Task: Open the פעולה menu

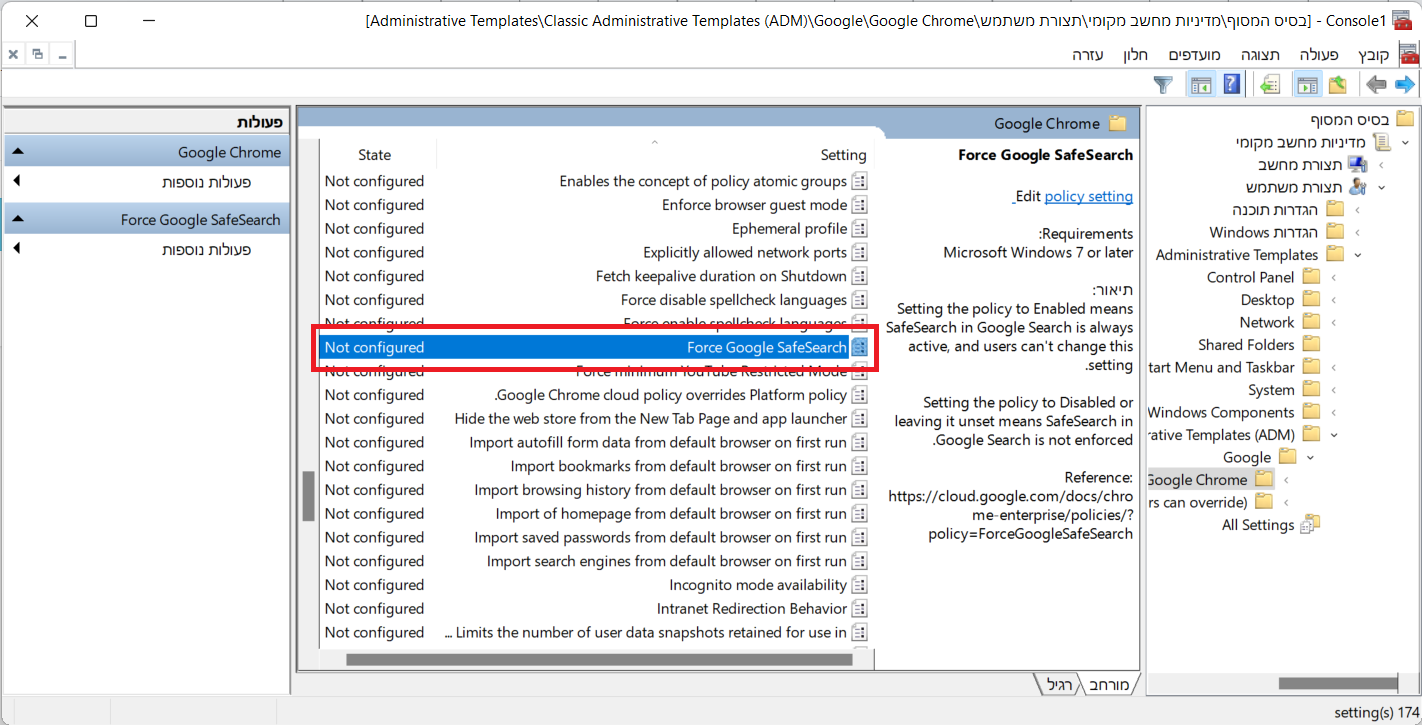Action: pyautogui.click(x=1319, y=54)
